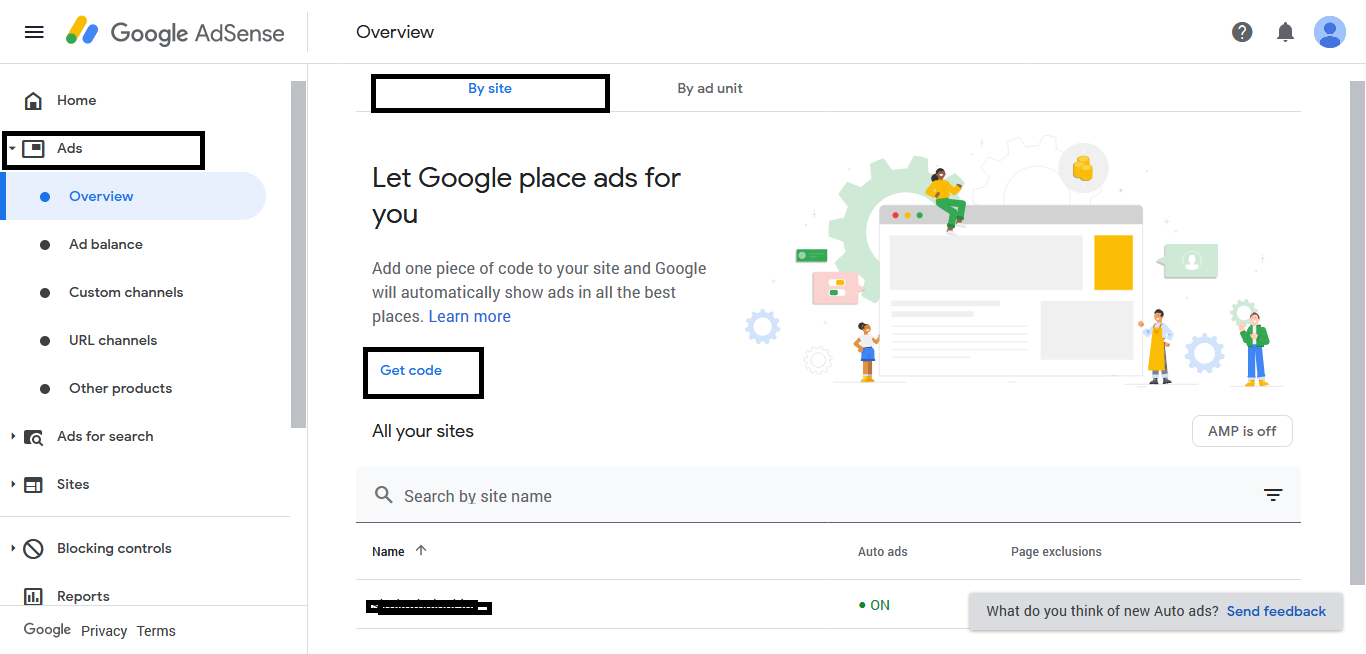
Task: Click the Home house icon
Action: [x=33, y=101]
